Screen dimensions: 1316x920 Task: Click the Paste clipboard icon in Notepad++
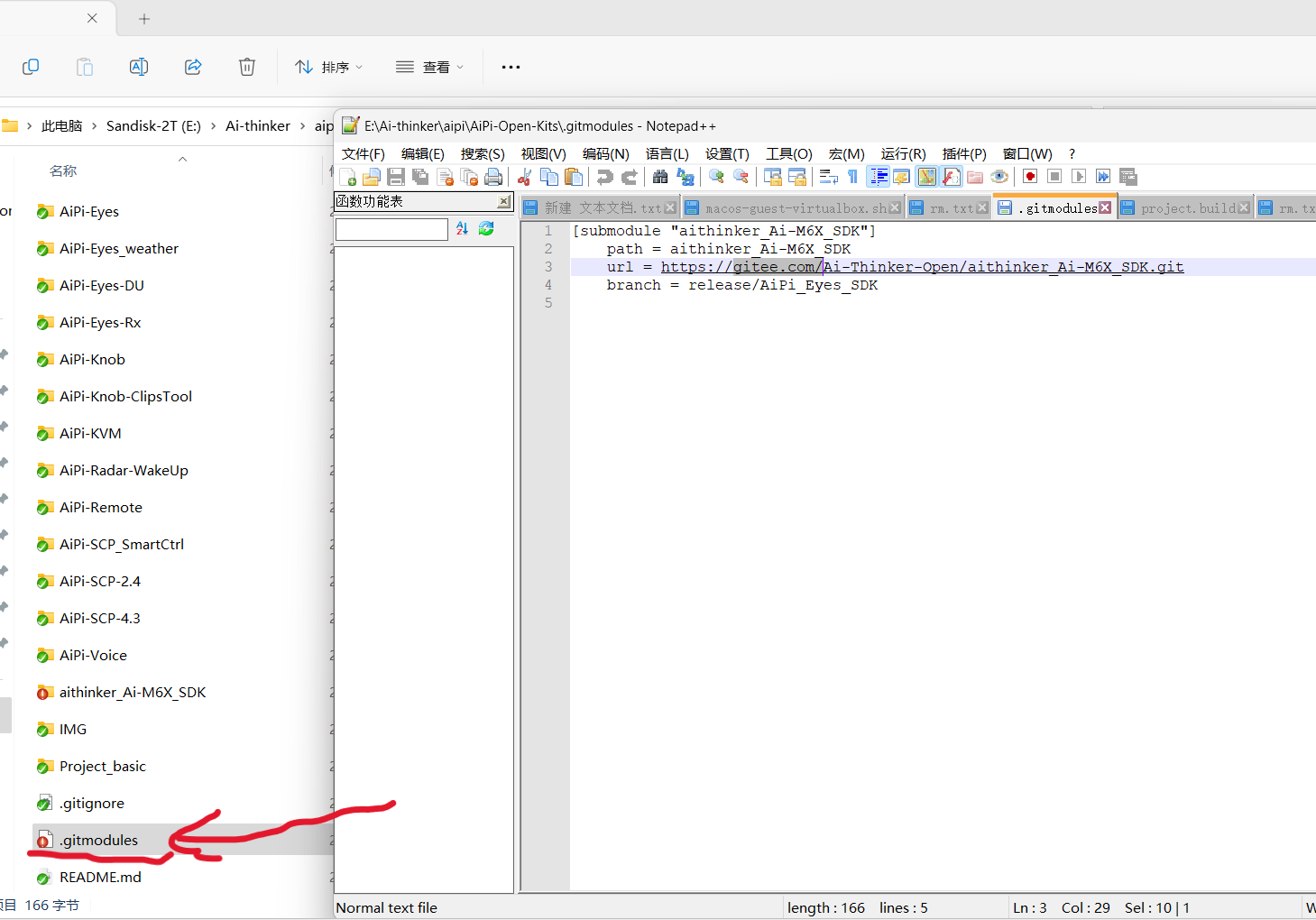574,177
